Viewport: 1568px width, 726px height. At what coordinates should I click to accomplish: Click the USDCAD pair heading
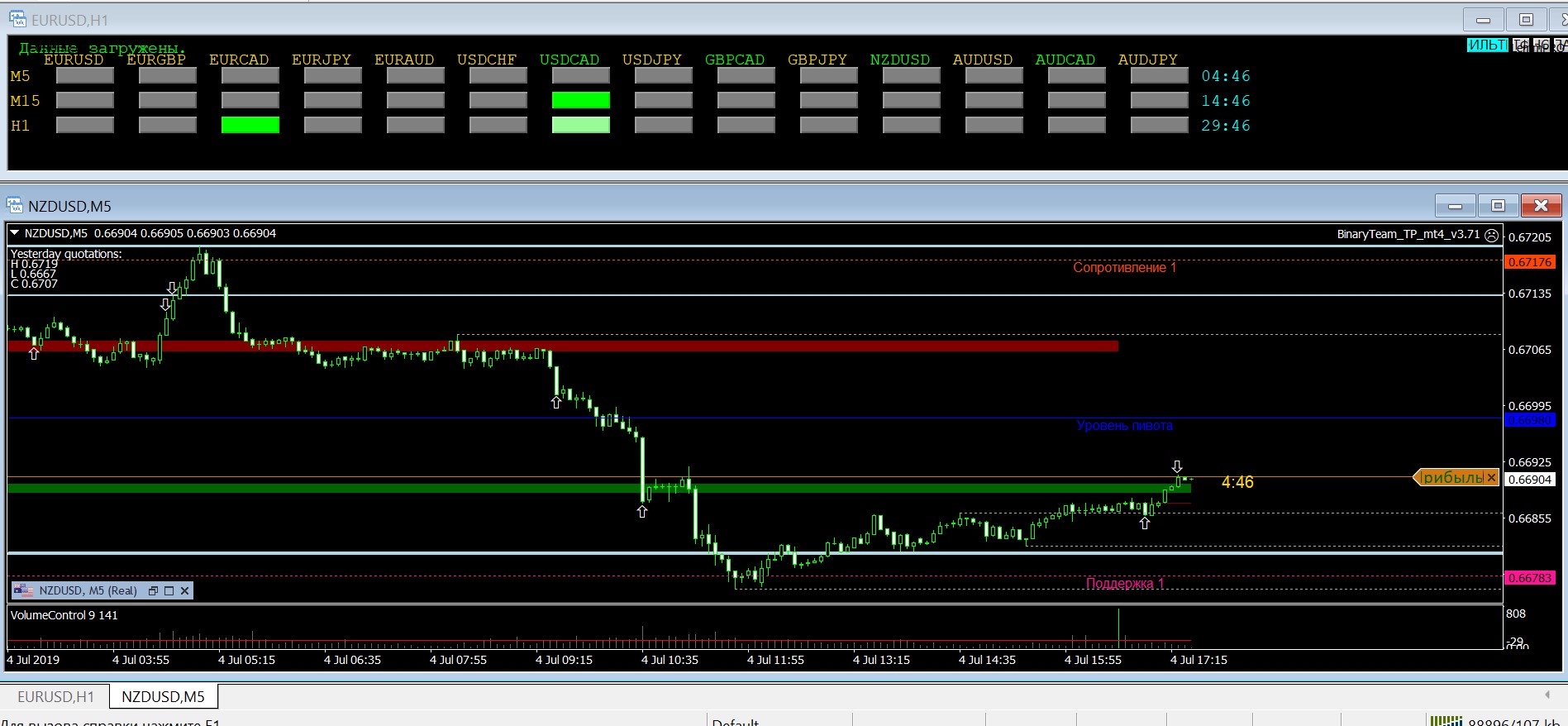tap(570, 60)
